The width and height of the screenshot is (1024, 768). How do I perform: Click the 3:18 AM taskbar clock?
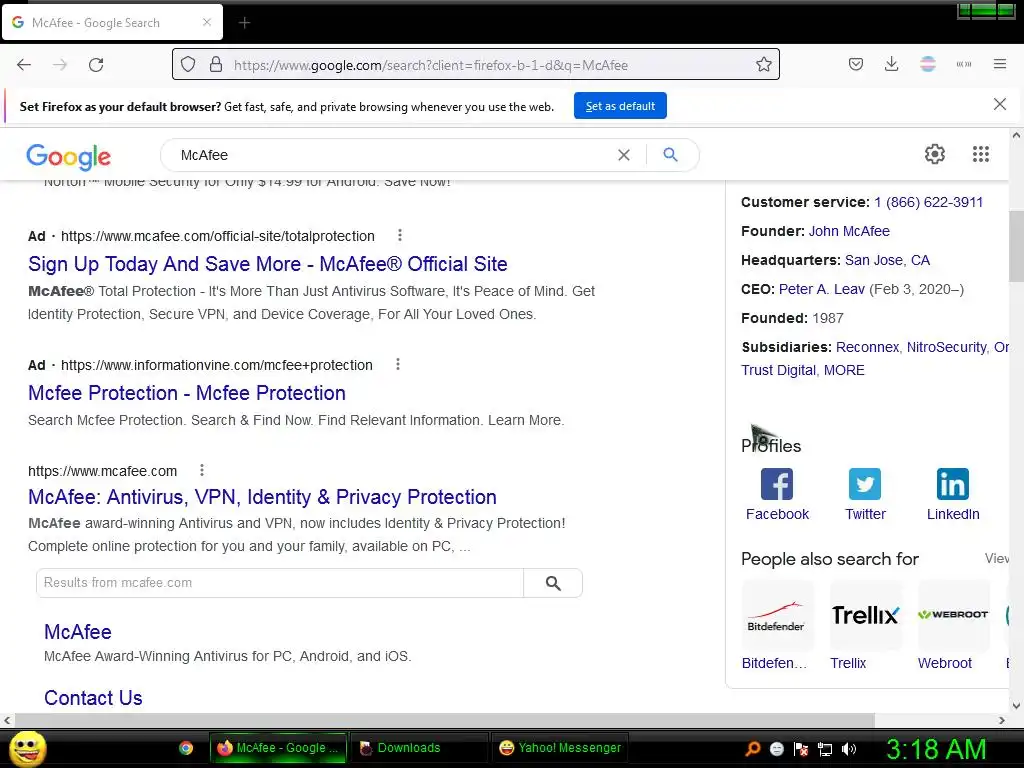pos(936,749)
